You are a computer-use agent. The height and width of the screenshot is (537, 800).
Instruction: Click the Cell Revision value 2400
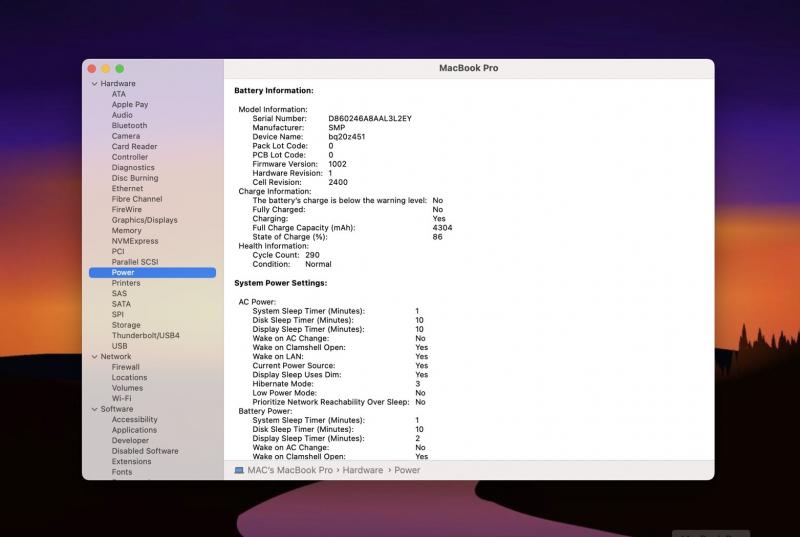pyautogui.click(x=338, y=182)
